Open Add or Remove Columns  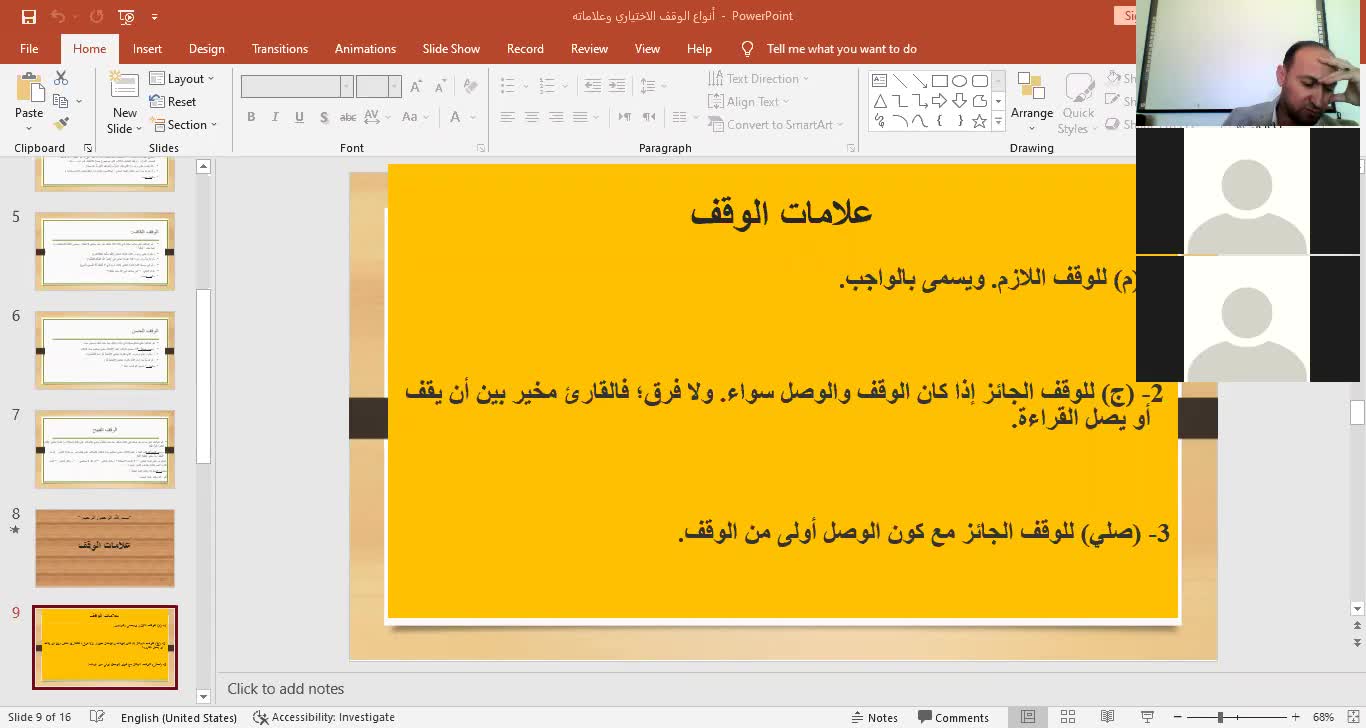tap(685, 117)
